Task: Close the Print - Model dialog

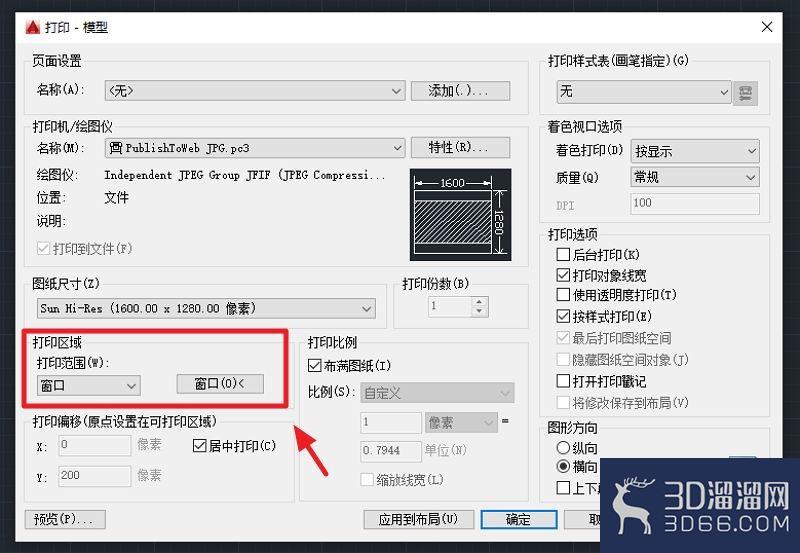Action: tap(767, 27)
